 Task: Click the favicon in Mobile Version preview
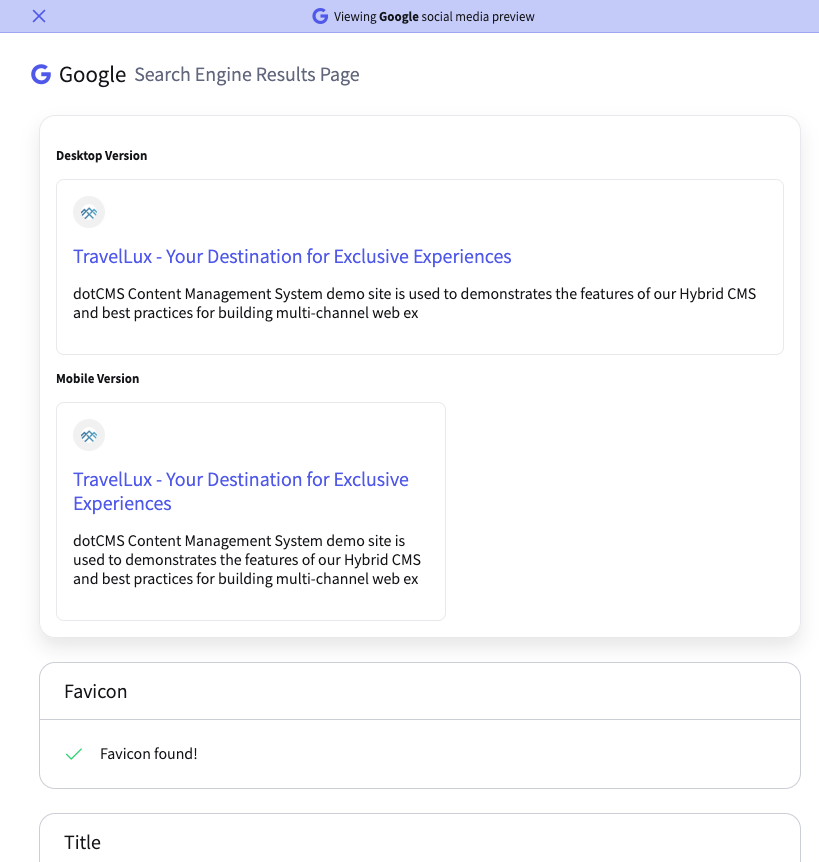click(x=89, y=435)
